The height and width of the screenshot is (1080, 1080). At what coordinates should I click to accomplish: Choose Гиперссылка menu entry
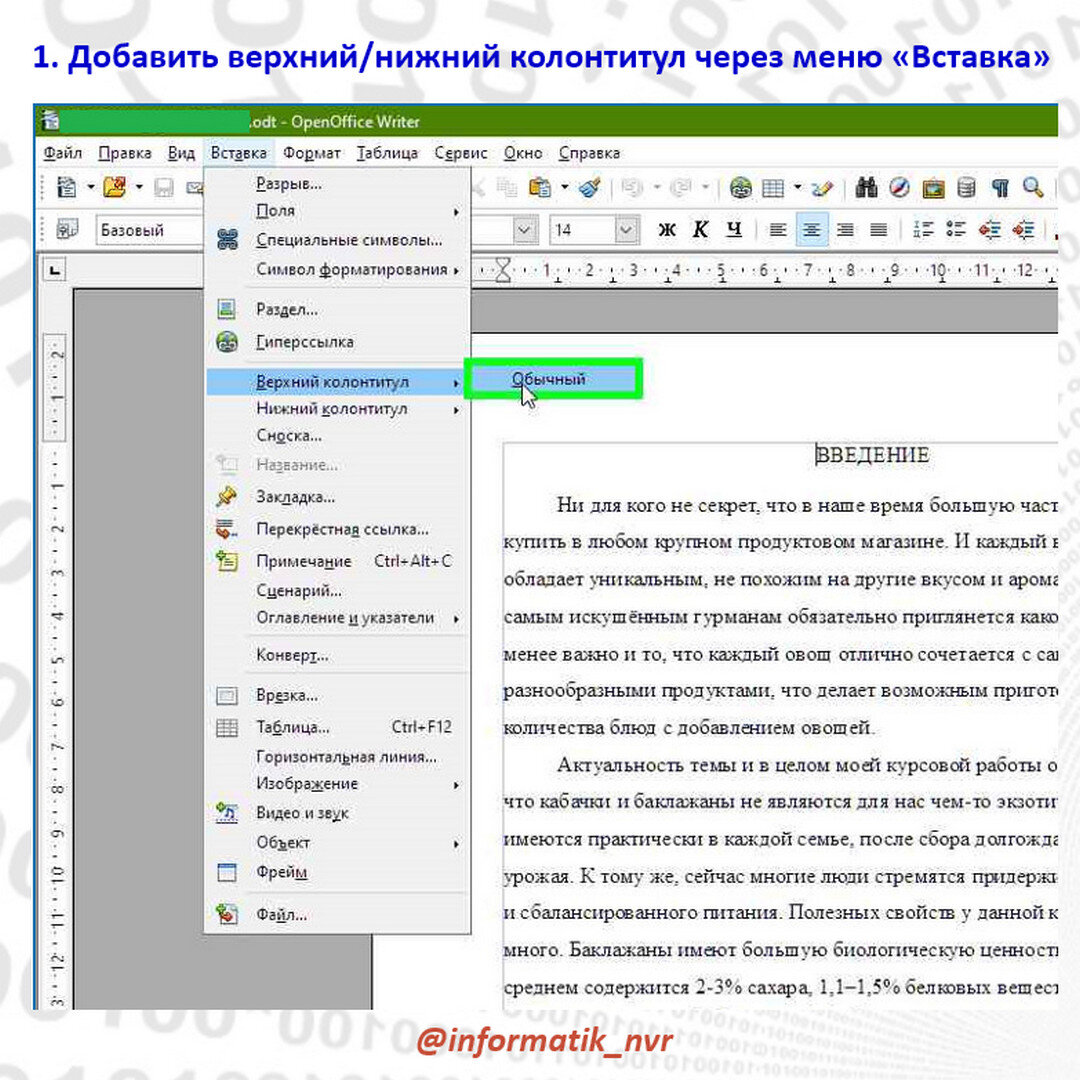pyautogui.click(x=338, y=342)
